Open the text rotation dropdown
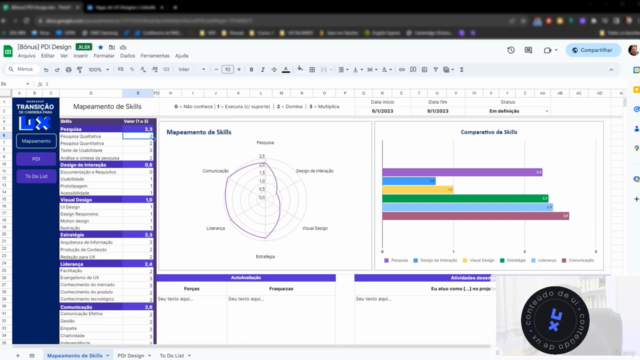Image resolution: width=640 pixels, height=360 pixels. tap(387, 70)
